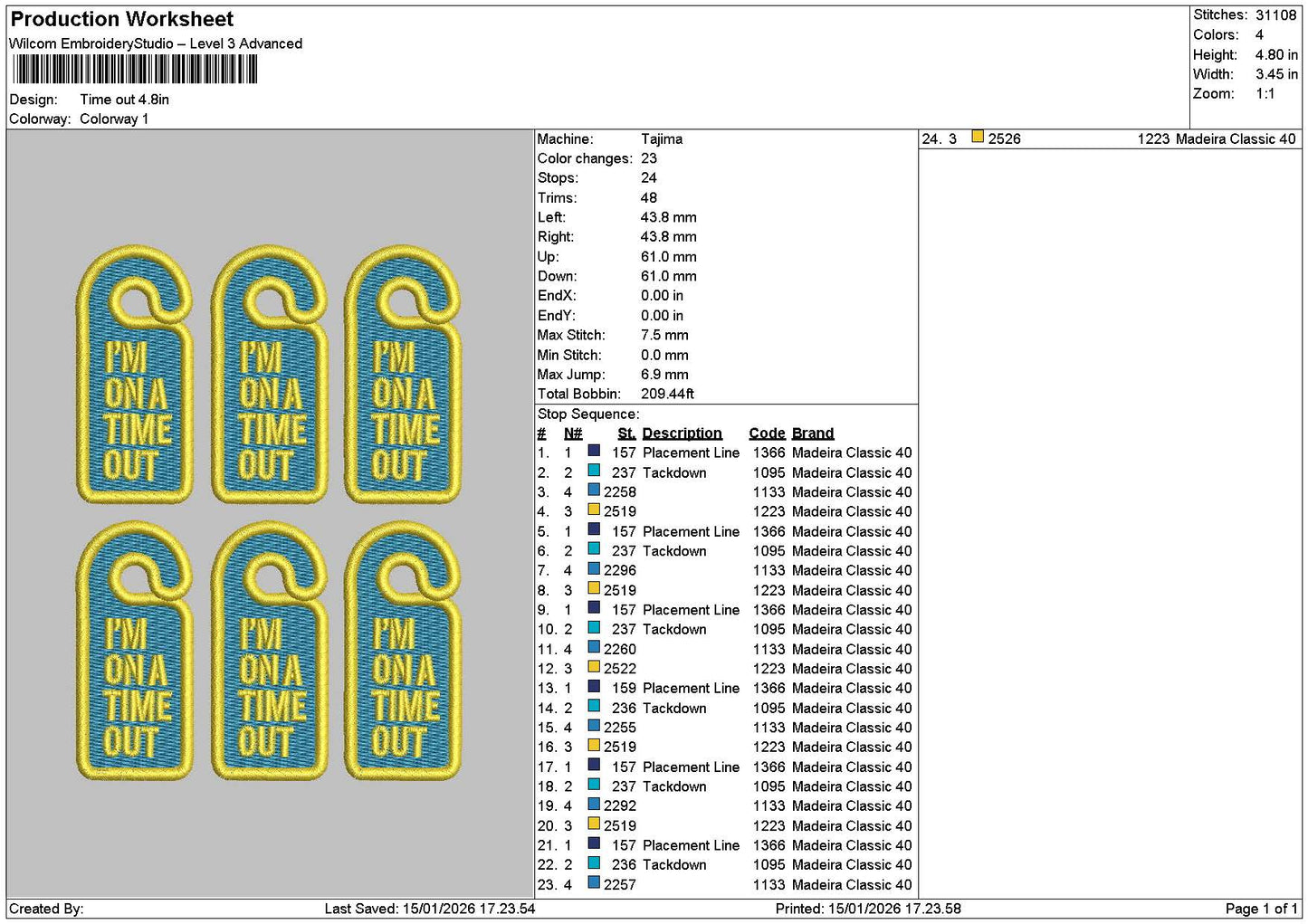Select 'Wilcom EmbroideryStudio – Level 3 Advanced' text
The image size is (1308, 924).
[156, 43]
